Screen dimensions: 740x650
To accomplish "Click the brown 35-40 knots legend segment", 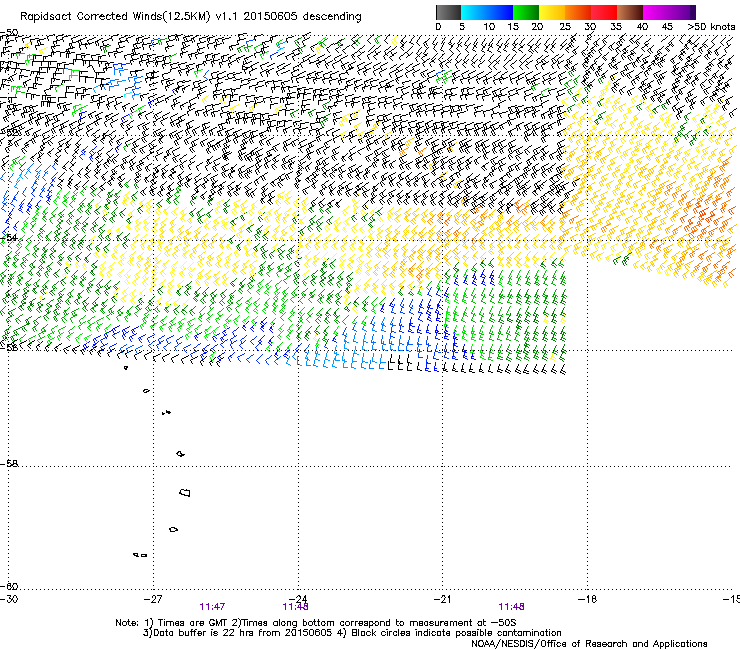I will click(x=630, y=12).
